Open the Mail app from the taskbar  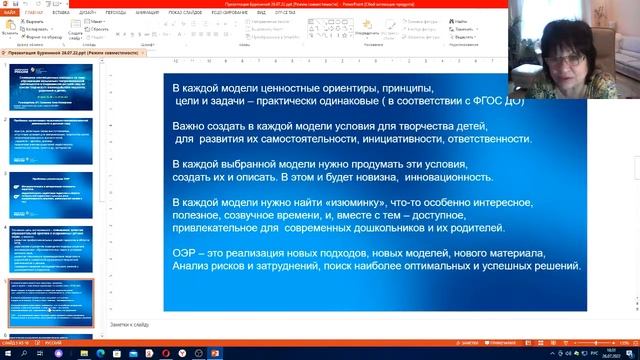coord(133,353)
